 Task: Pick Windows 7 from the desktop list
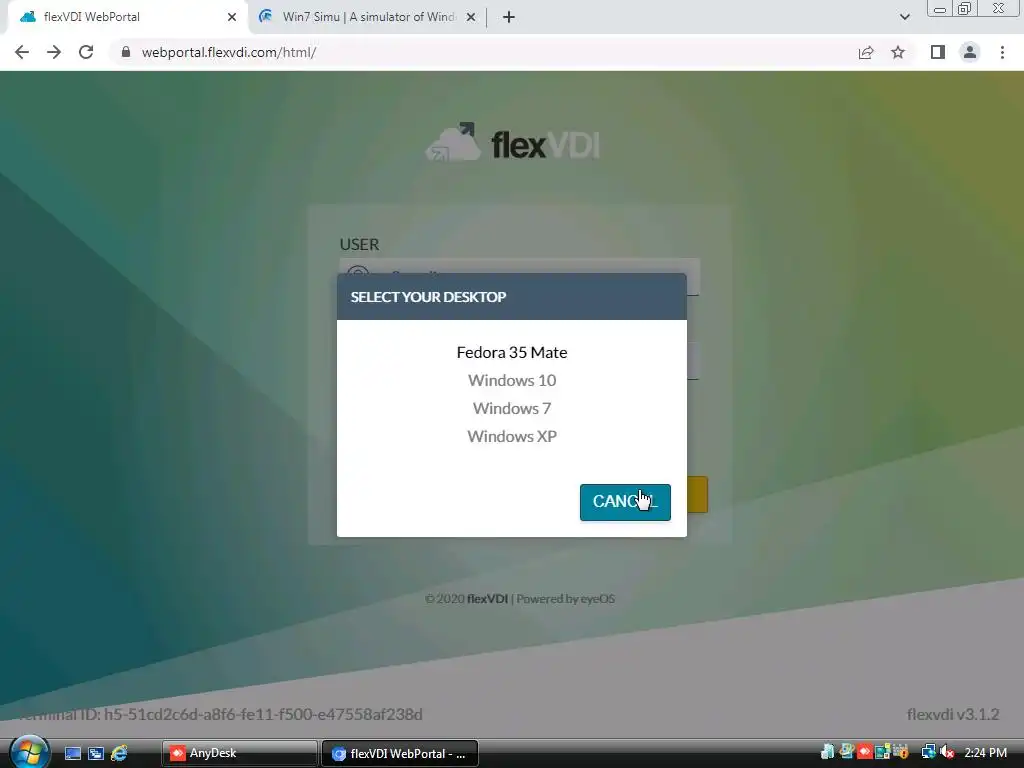point(511,408)
